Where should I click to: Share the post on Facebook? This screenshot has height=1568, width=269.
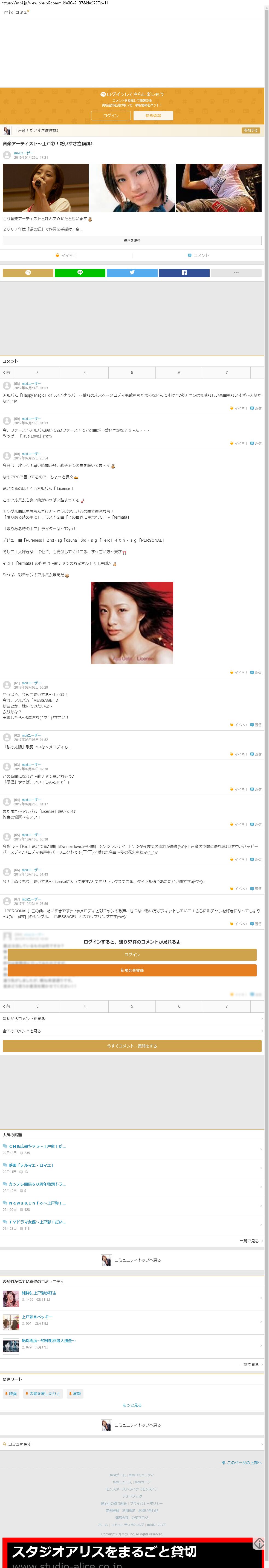point(184,273)
